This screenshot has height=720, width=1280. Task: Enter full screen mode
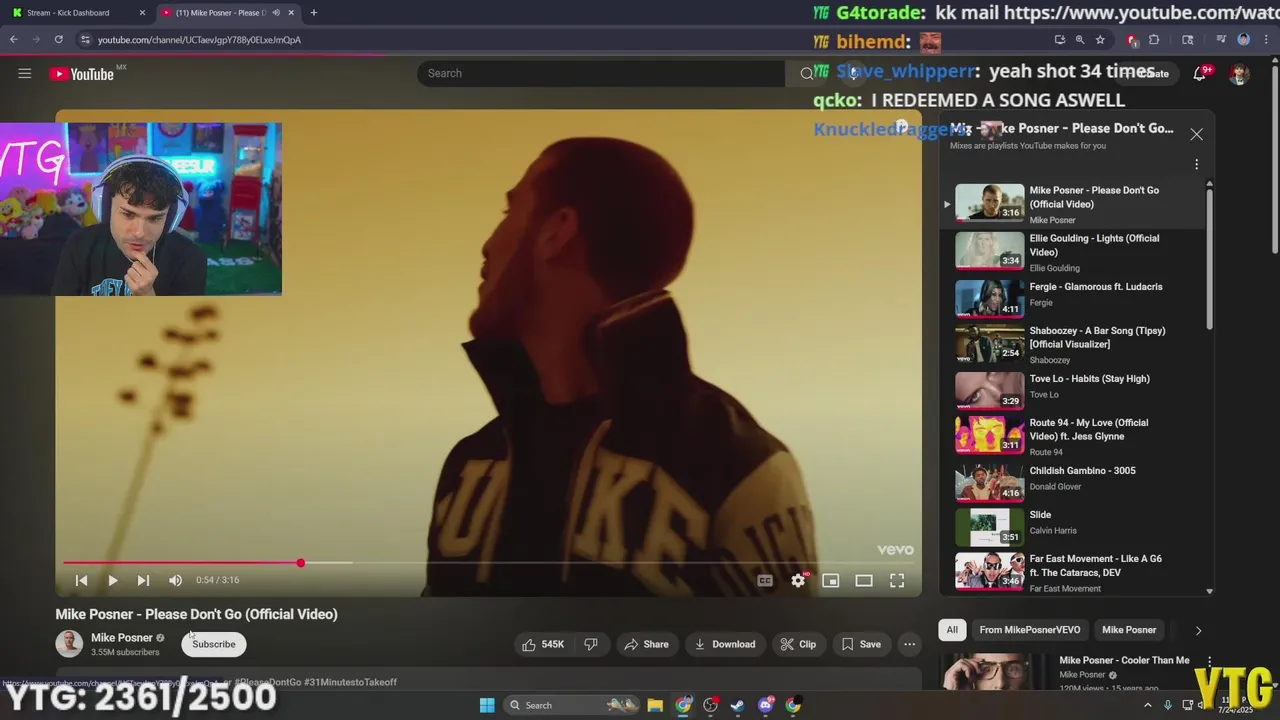tap(897, 580)
